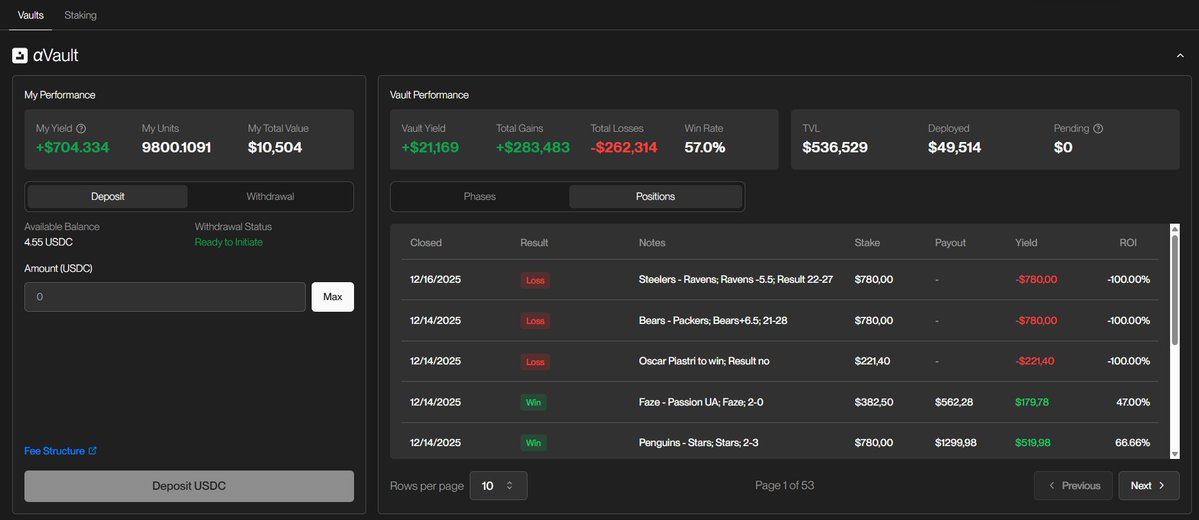Click the $519,98 yield value
Image resolution: width=1199 pixels, height=520 pixels.
click(x=1032, y=443)
